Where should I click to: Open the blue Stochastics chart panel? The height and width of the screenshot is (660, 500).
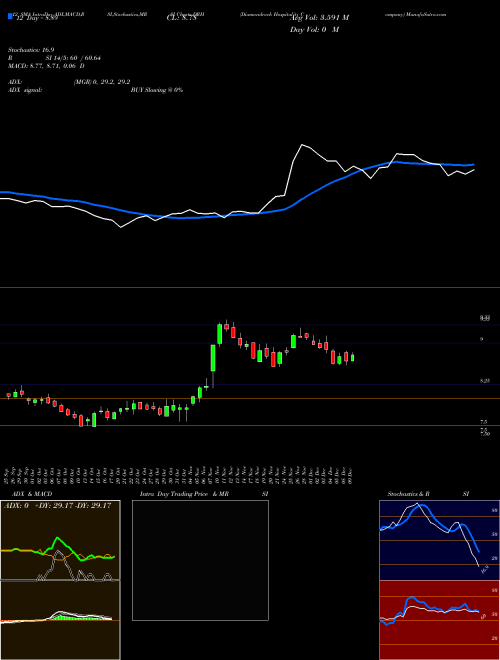[439, 540]
